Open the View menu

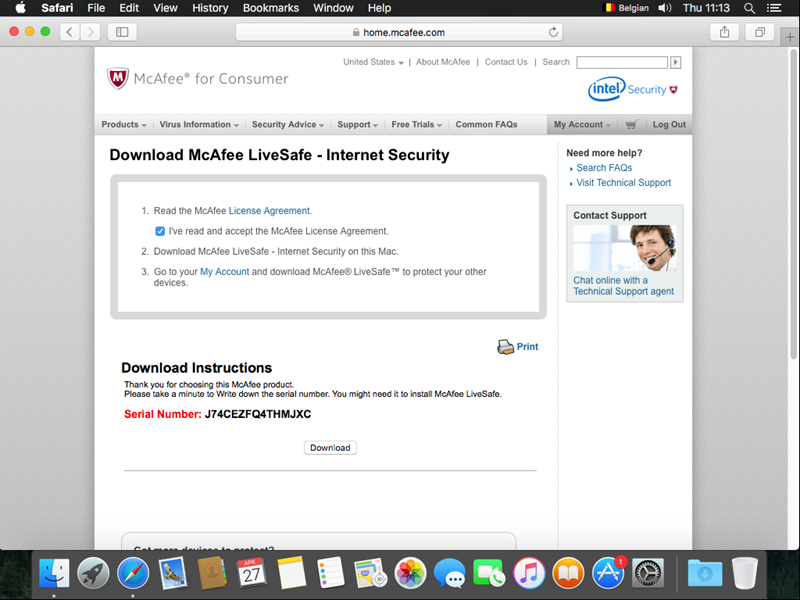[165, 8]
